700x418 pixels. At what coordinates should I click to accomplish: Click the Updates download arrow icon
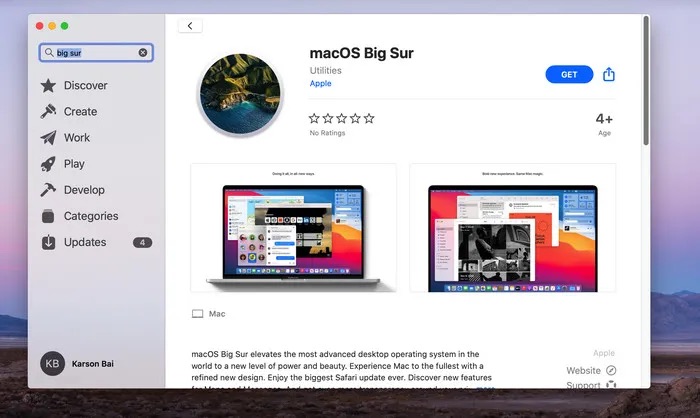point(48,242)
